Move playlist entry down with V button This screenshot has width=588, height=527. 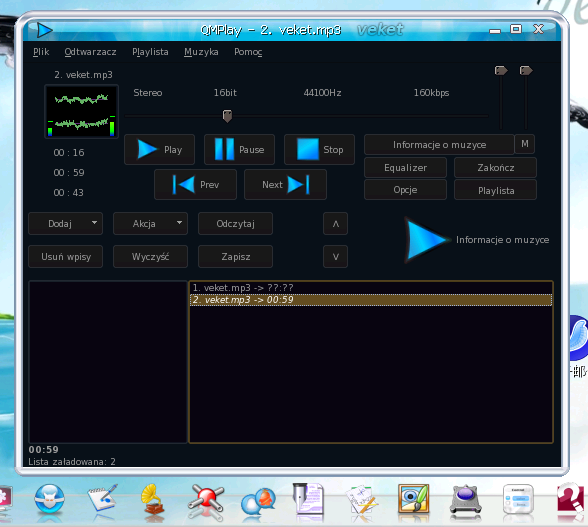click(x=336, y=257)
